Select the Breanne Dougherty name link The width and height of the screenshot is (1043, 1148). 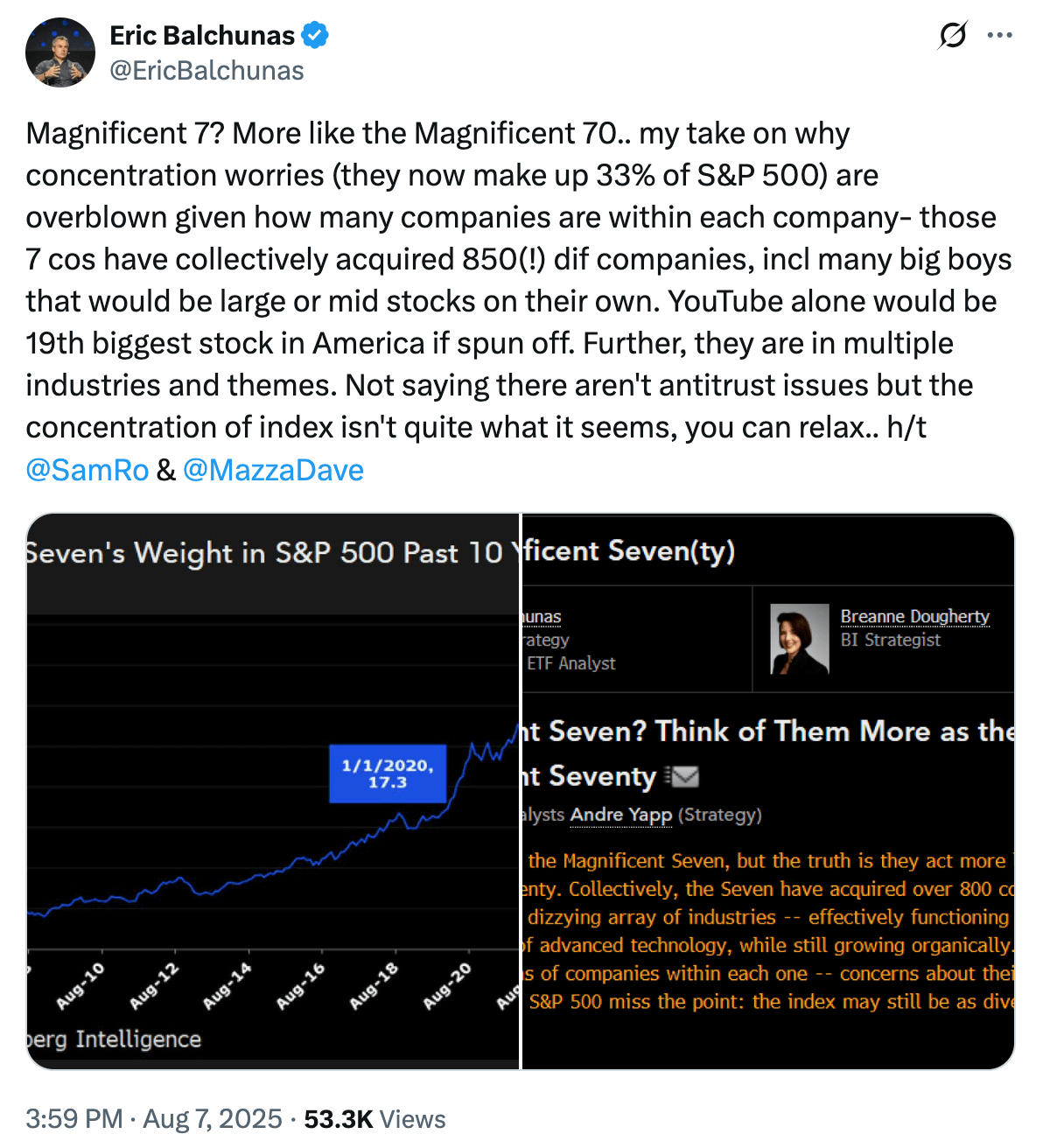click(914, 617)
